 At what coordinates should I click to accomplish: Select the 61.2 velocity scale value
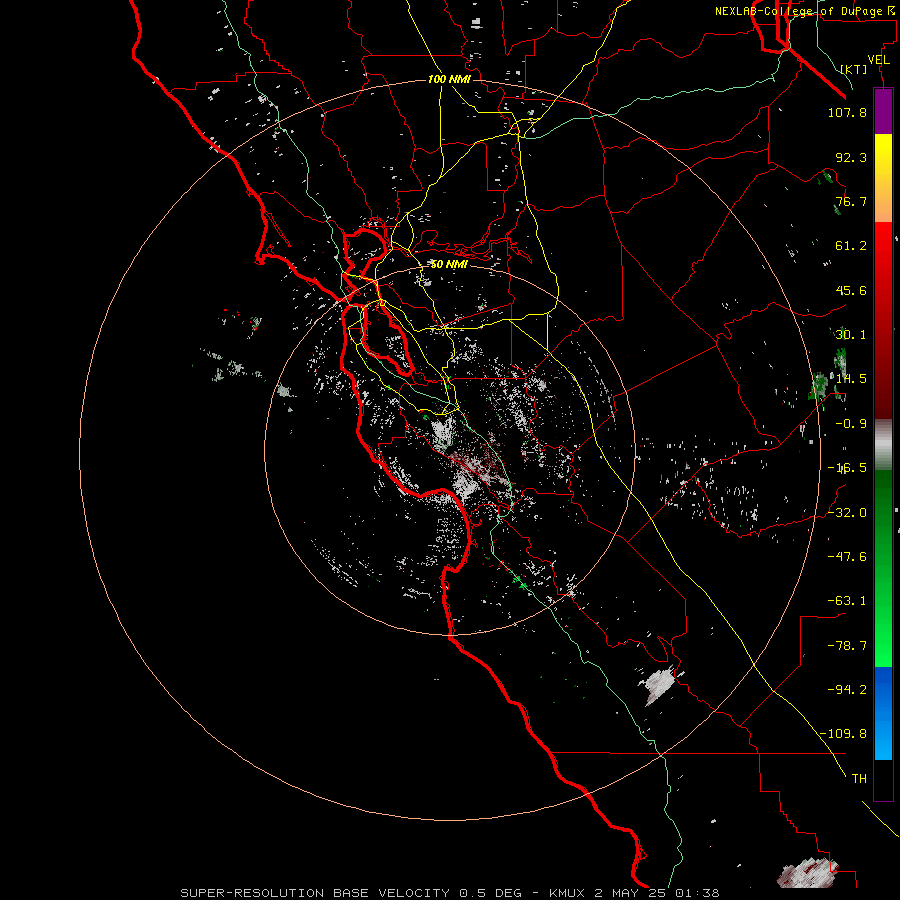coord(851,246)
